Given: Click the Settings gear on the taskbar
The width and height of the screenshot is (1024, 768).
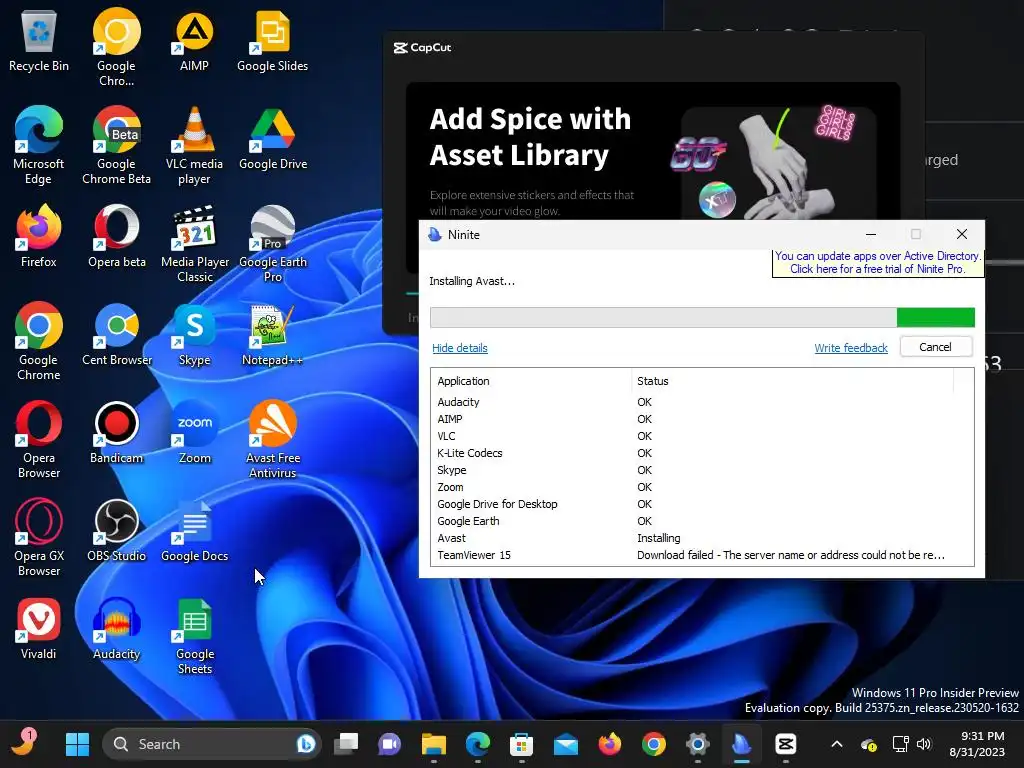Looking at the screenshot, I should pyautogui.click(x=697, y=744).
